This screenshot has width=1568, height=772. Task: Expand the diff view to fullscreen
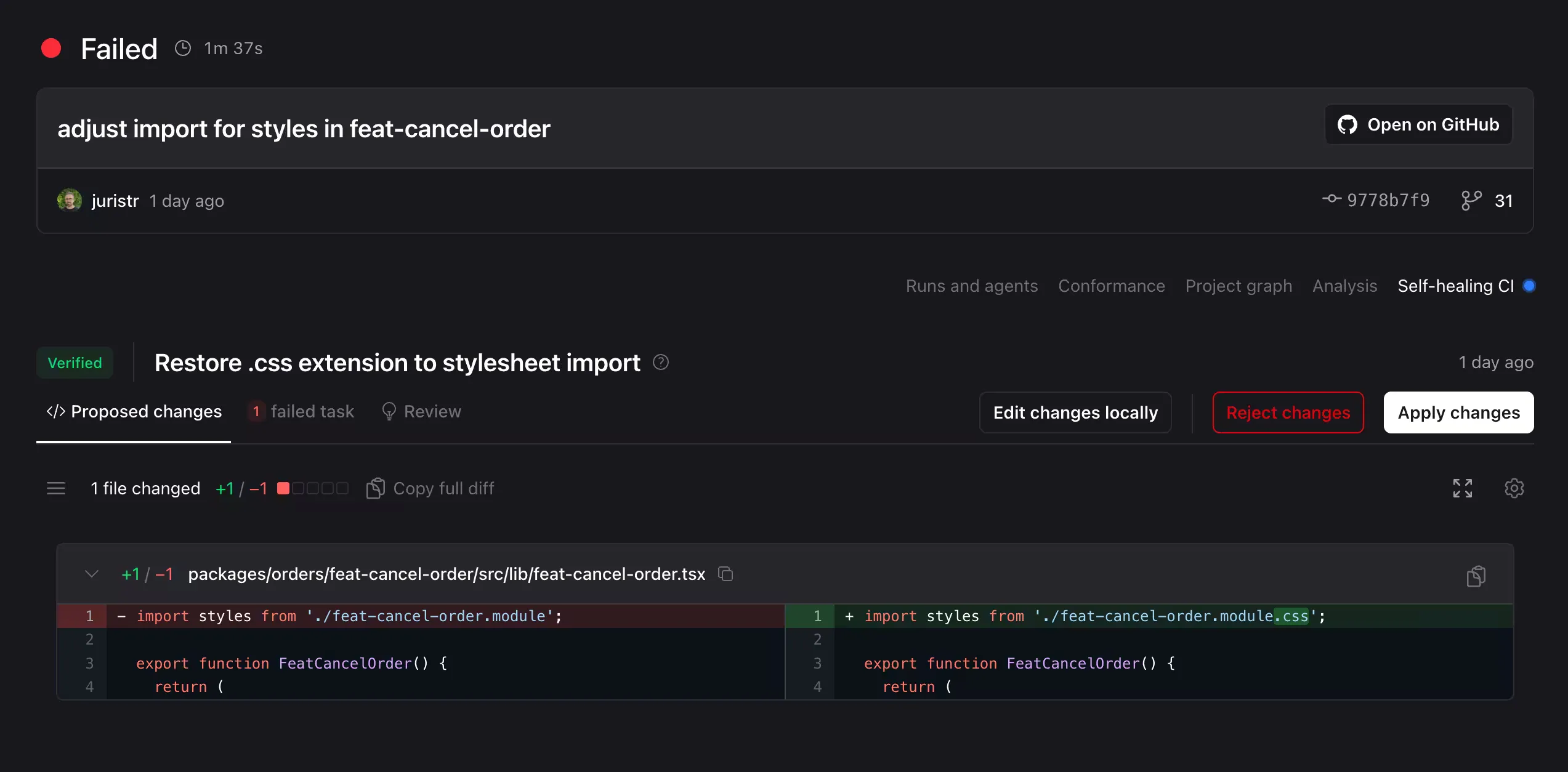point(1463,488)
